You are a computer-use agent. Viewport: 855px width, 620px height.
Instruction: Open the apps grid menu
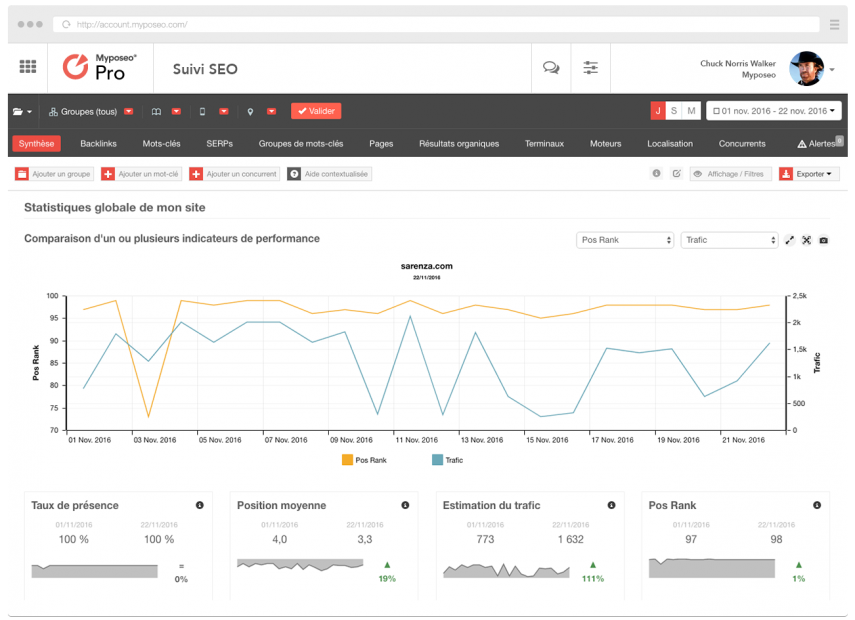[x=28, y=67]
